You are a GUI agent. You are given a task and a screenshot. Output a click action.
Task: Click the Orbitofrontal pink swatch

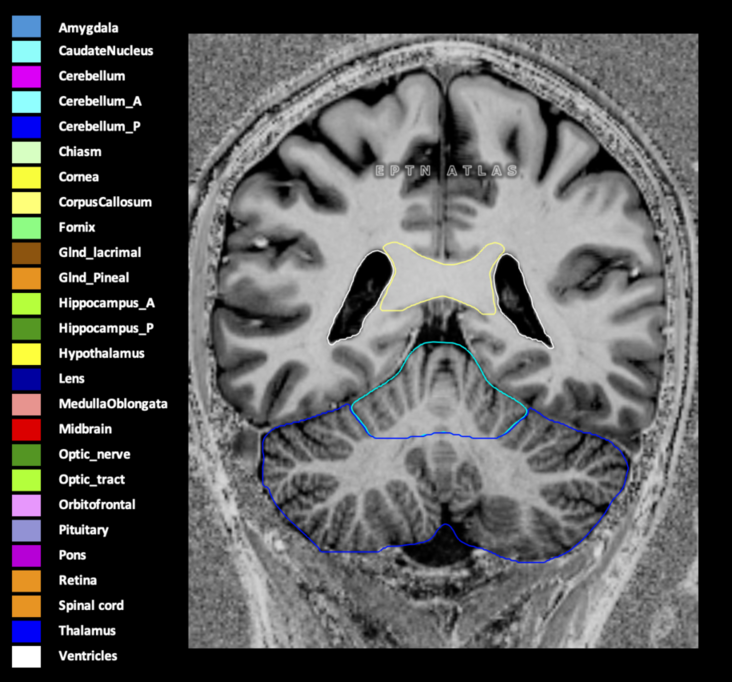coord(26,506)
